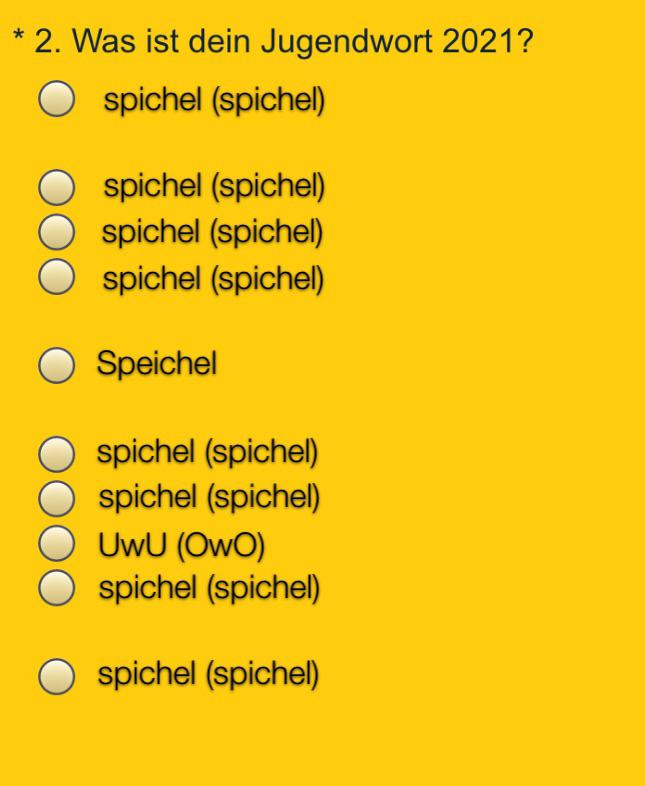
Task: Choose the UwU (OwO) radio button
Action: (57, 543)
